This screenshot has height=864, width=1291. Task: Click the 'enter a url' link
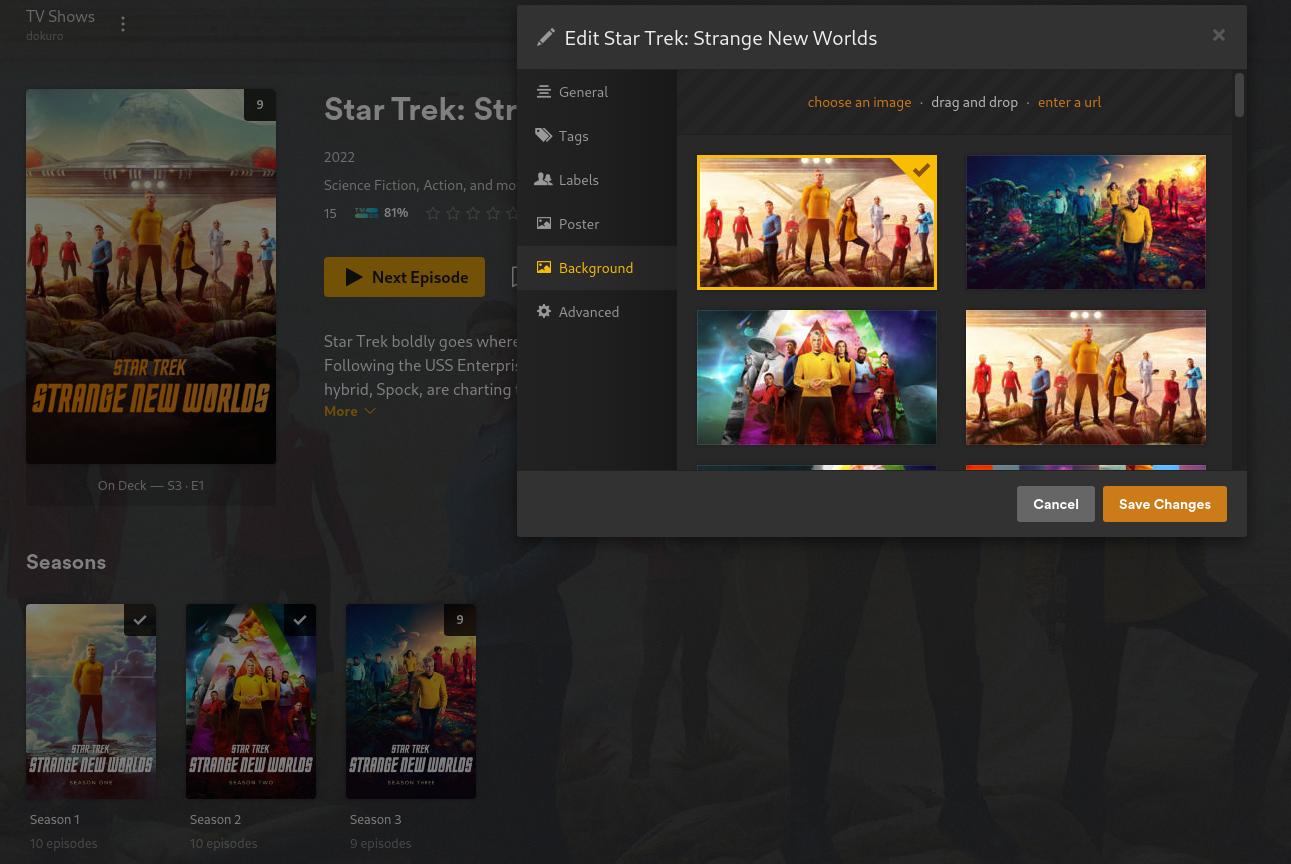point(1069,102)
